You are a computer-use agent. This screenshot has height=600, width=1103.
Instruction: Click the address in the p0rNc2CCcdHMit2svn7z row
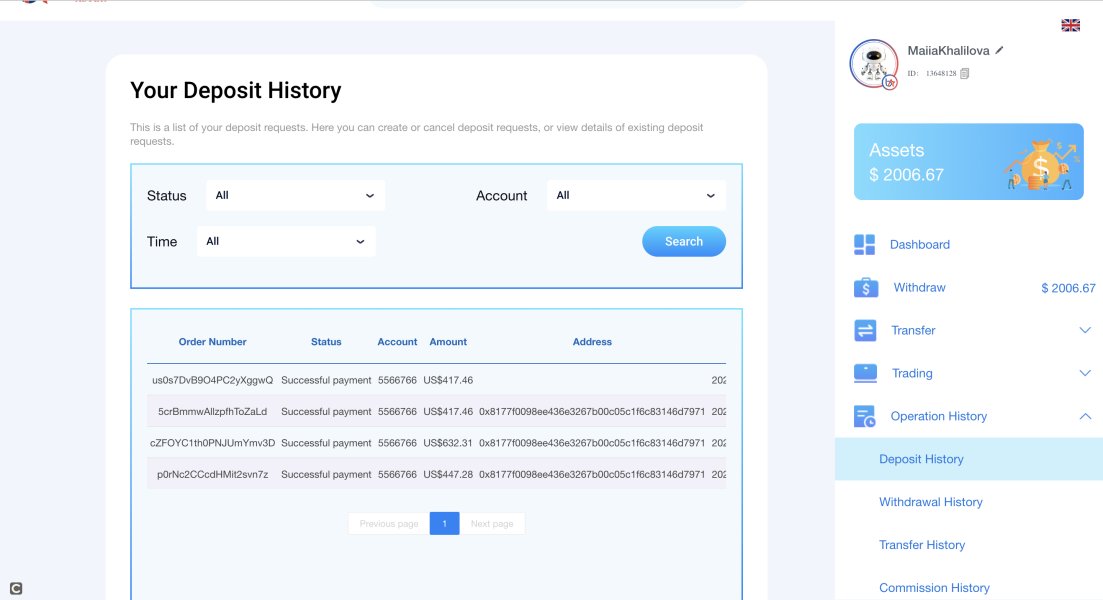pos(592,475)
